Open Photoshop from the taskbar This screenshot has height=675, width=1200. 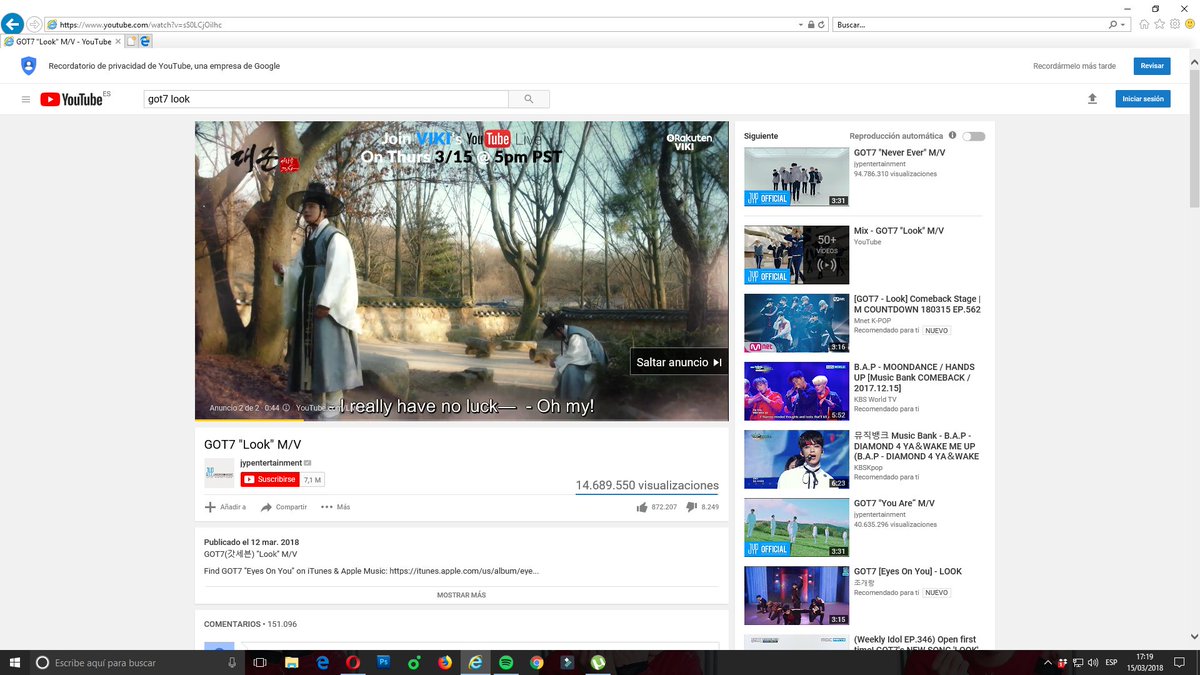(x=383, y=662)
